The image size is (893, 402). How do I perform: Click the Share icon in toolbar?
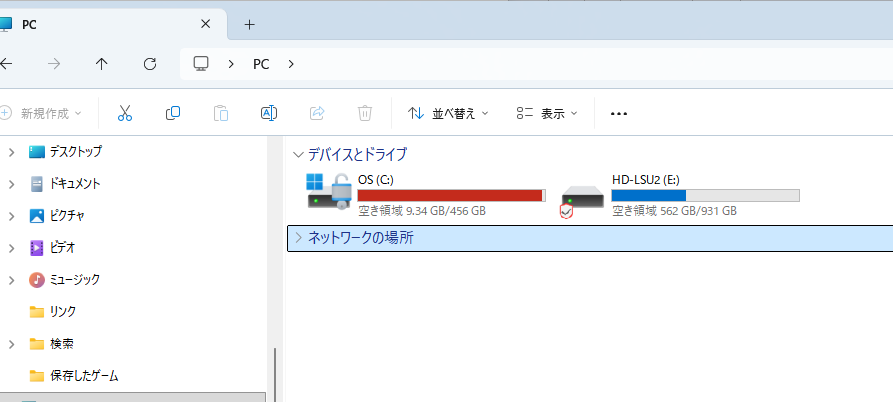click(x=317, y=113)
